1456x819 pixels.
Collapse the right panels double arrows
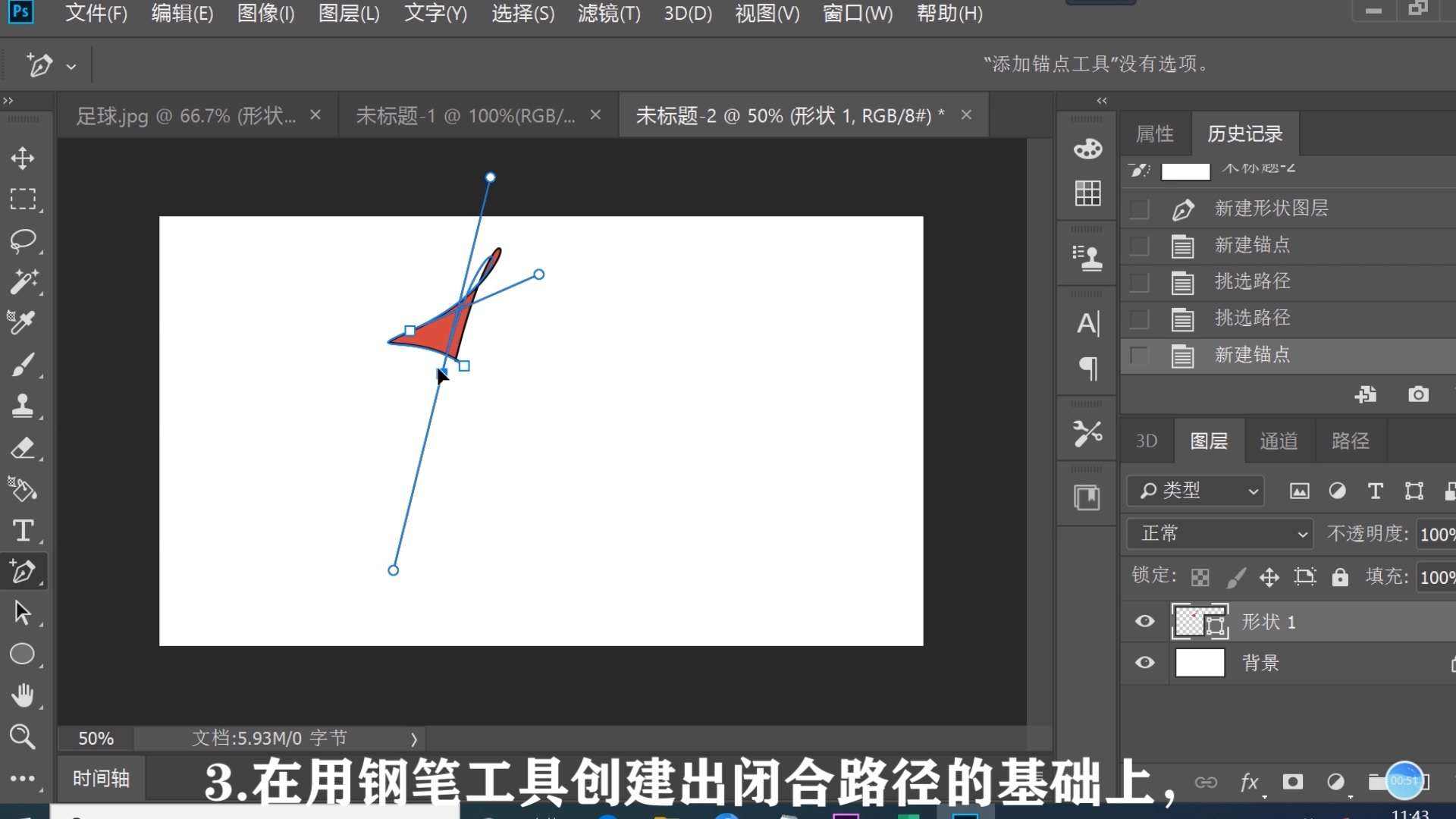[1101, 101]
